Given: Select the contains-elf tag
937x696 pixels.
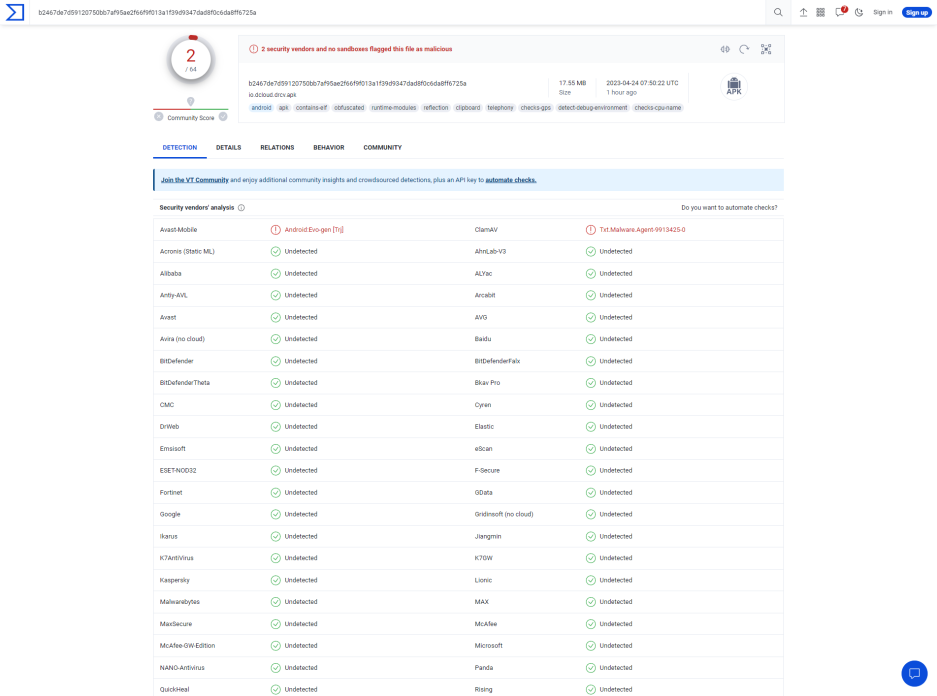Looking at the screenshot, I should (311, 108).
